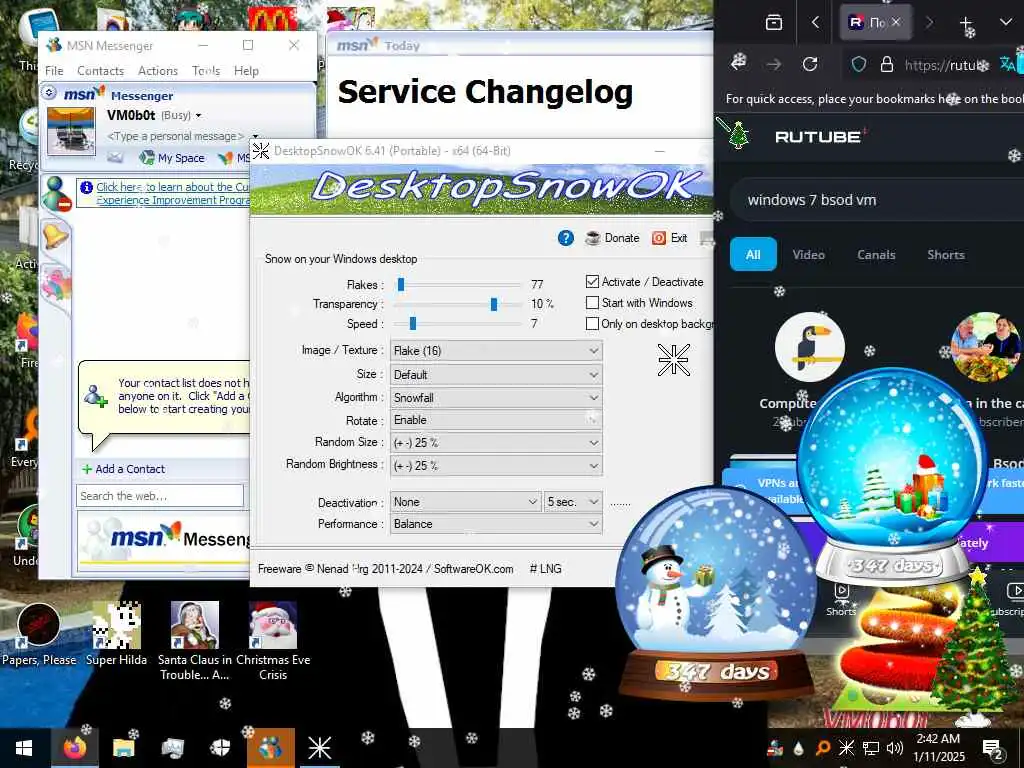Open the Random Size dropdown
This screenshot has width=1024, height=768.
point(496,443)
